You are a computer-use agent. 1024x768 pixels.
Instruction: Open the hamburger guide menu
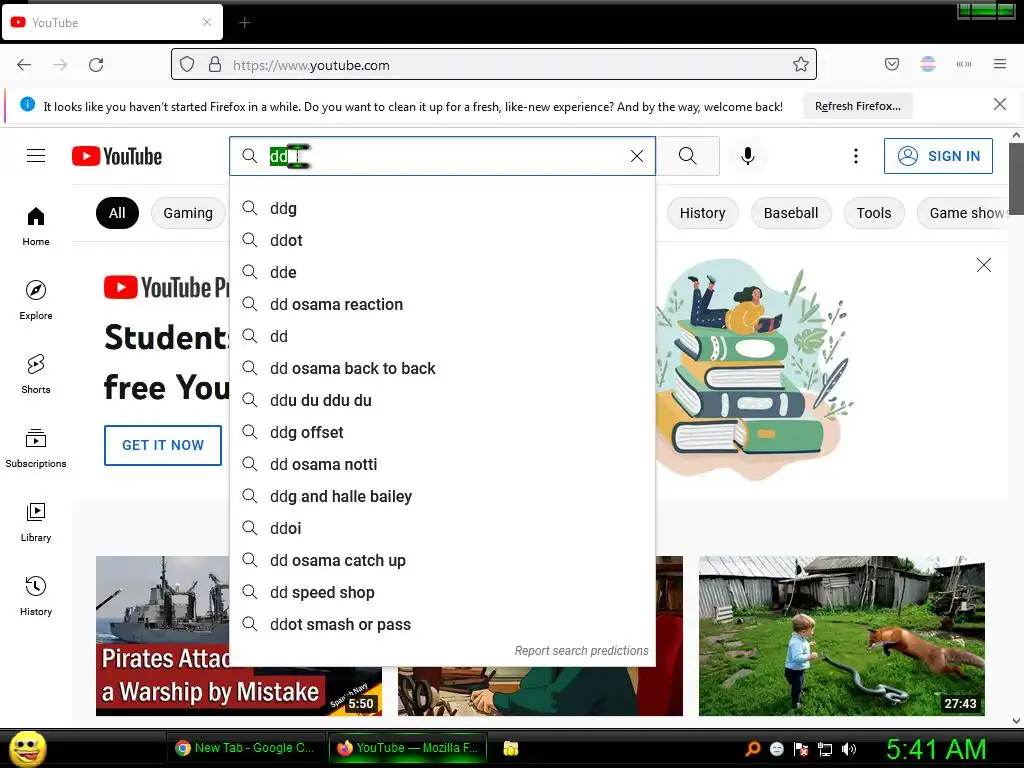[36, 156]
